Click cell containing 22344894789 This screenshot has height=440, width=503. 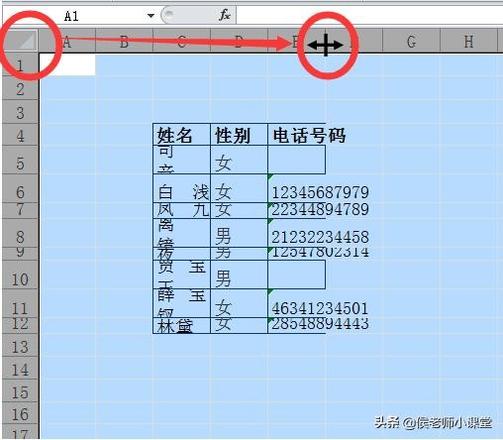297,210
